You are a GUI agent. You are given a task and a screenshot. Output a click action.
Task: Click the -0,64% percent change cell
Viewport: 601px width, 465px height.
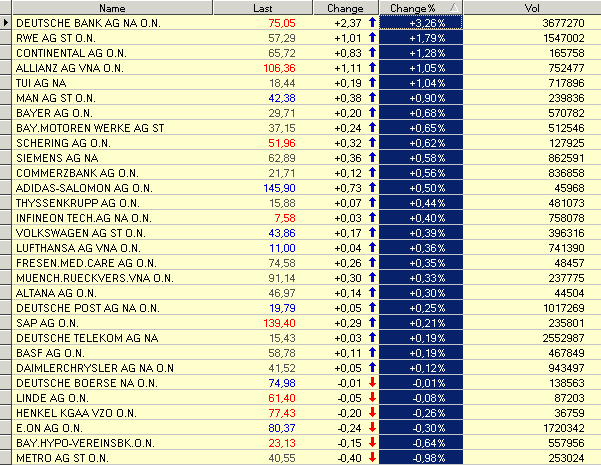coord(421,443)
